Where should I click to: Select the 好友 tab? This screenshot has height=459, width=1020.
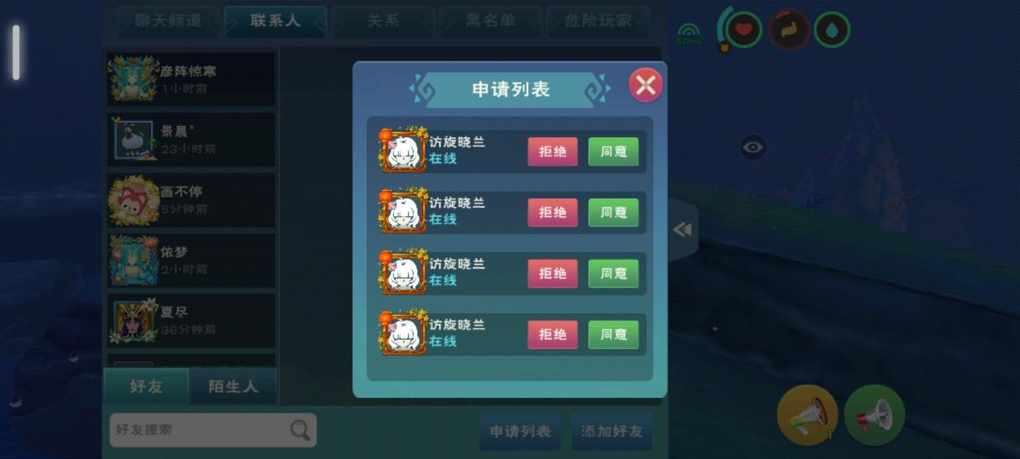(x=146, y=387)
